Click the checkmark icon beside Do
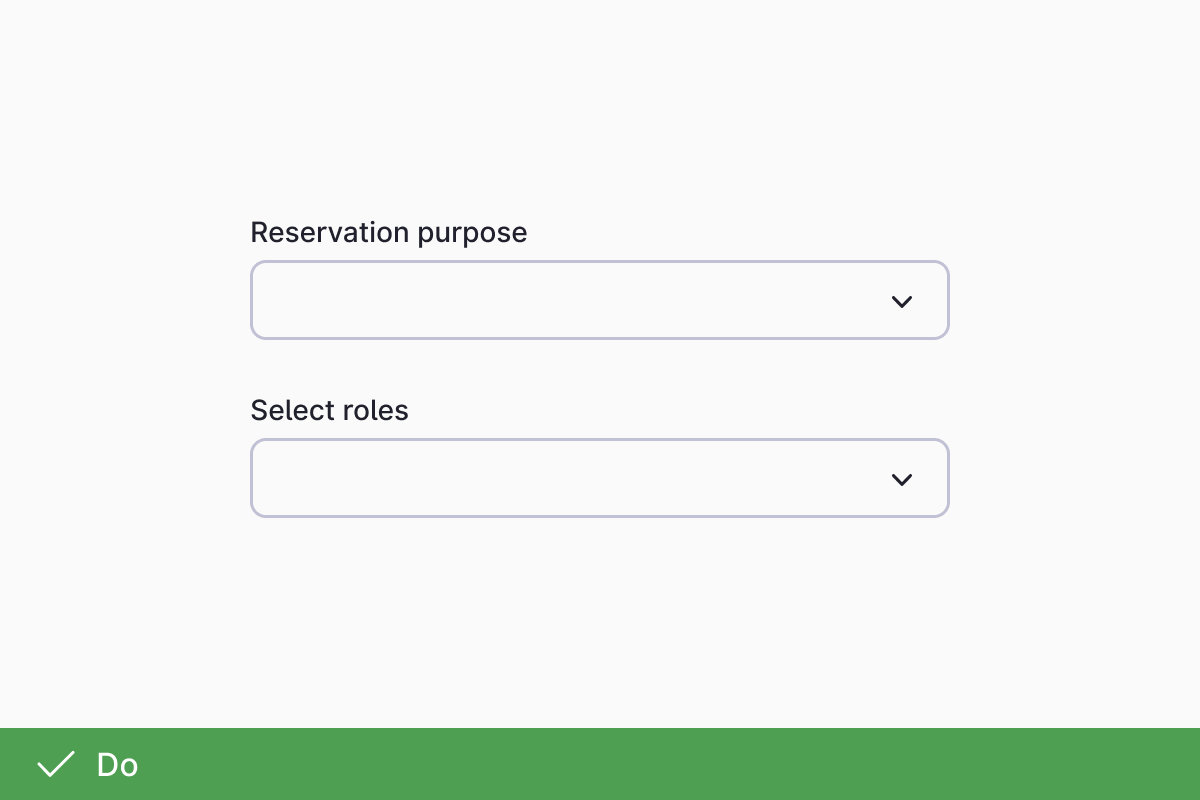The height and width of the screenshot is (800, 1200). pos(56,765)
